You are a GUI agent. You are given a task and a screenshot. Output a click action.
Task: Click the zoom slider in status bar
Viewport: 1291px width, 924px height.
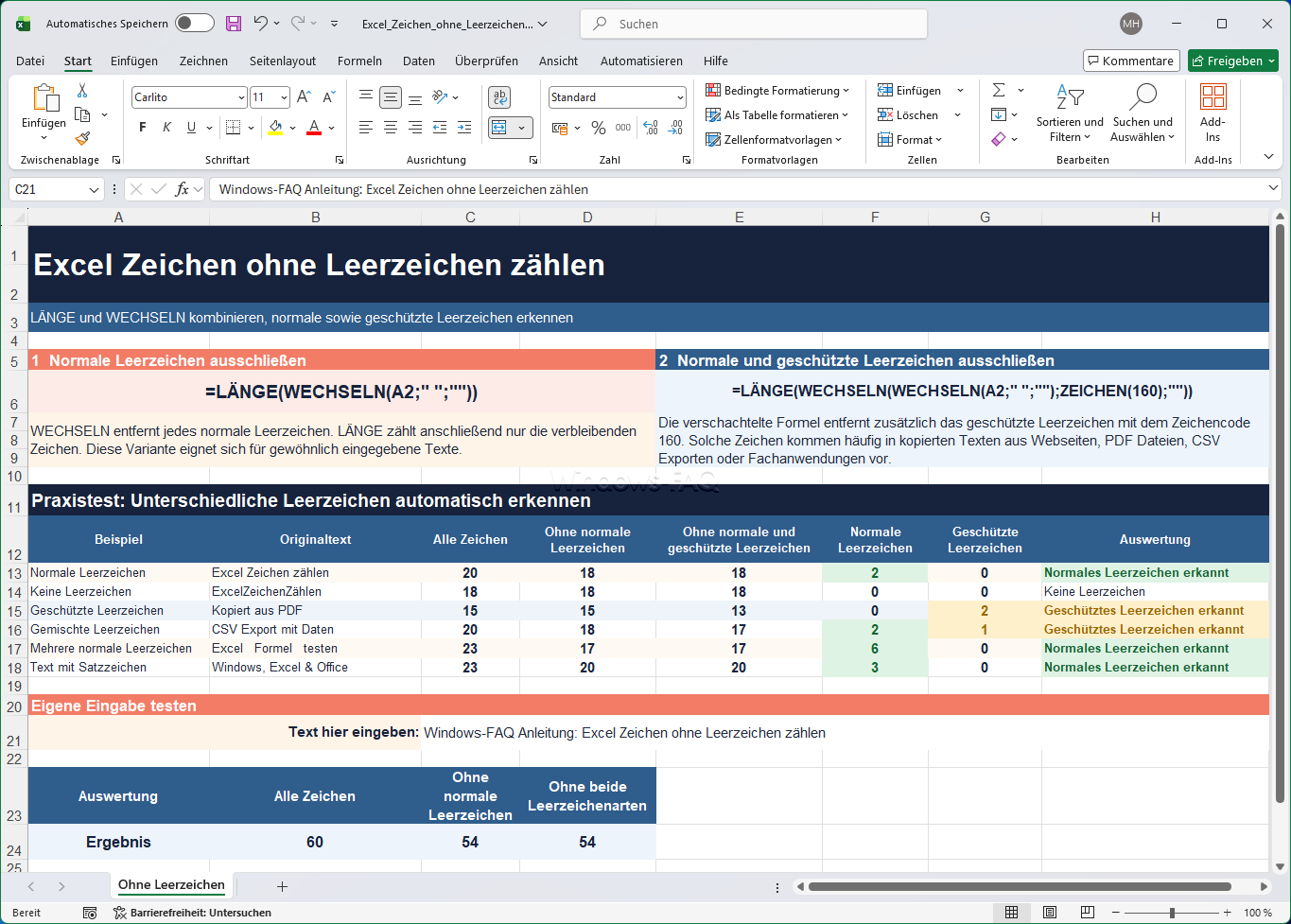(x=1172, y=913)
